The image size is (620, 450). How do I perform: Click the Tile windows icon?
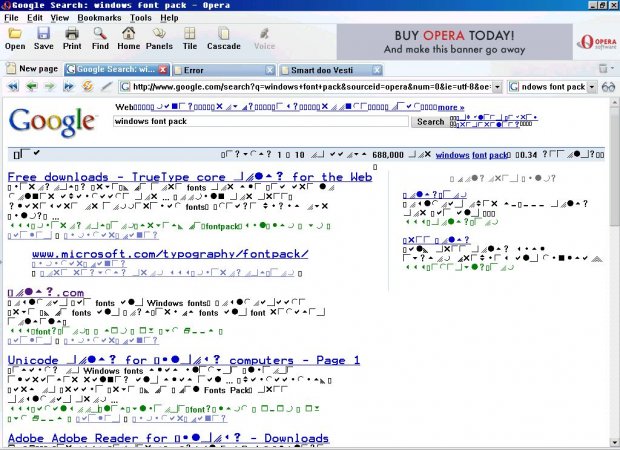tap(190, 39)
